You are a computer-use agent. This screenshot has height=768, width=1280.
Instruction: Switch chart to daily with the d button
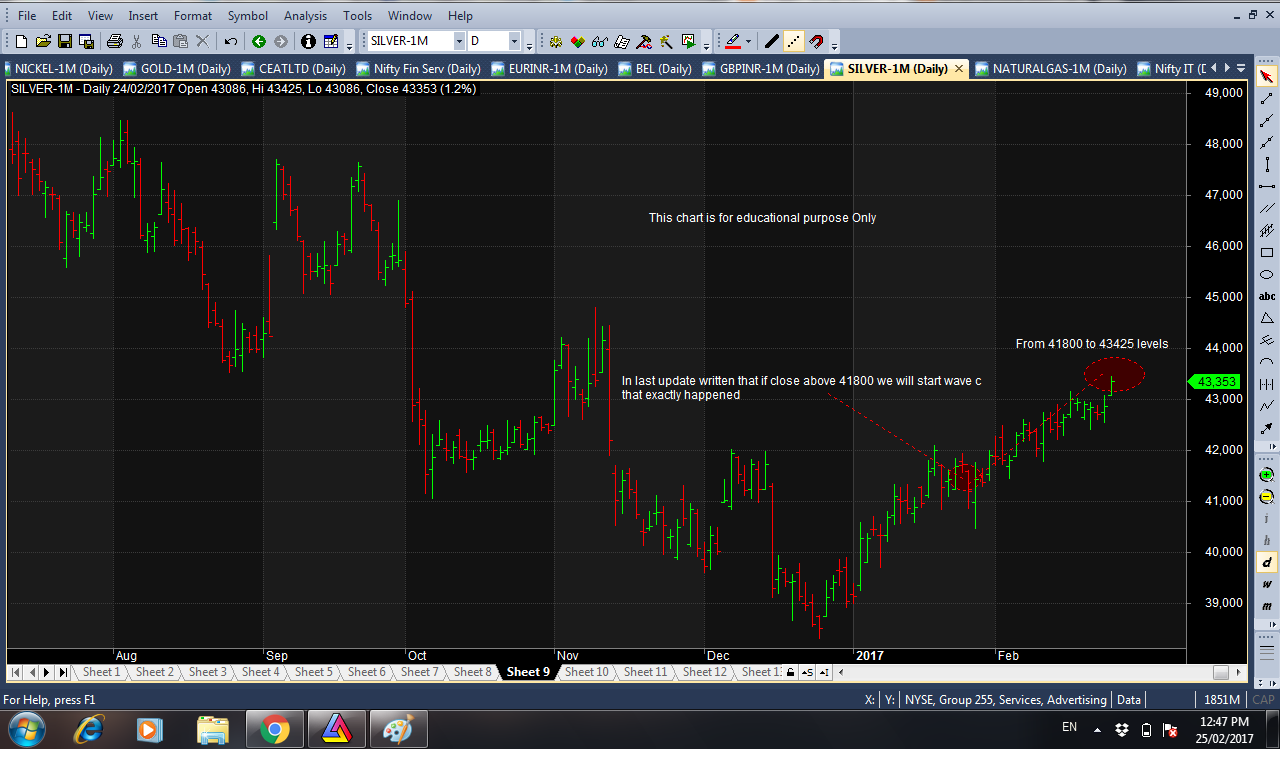1266,561
